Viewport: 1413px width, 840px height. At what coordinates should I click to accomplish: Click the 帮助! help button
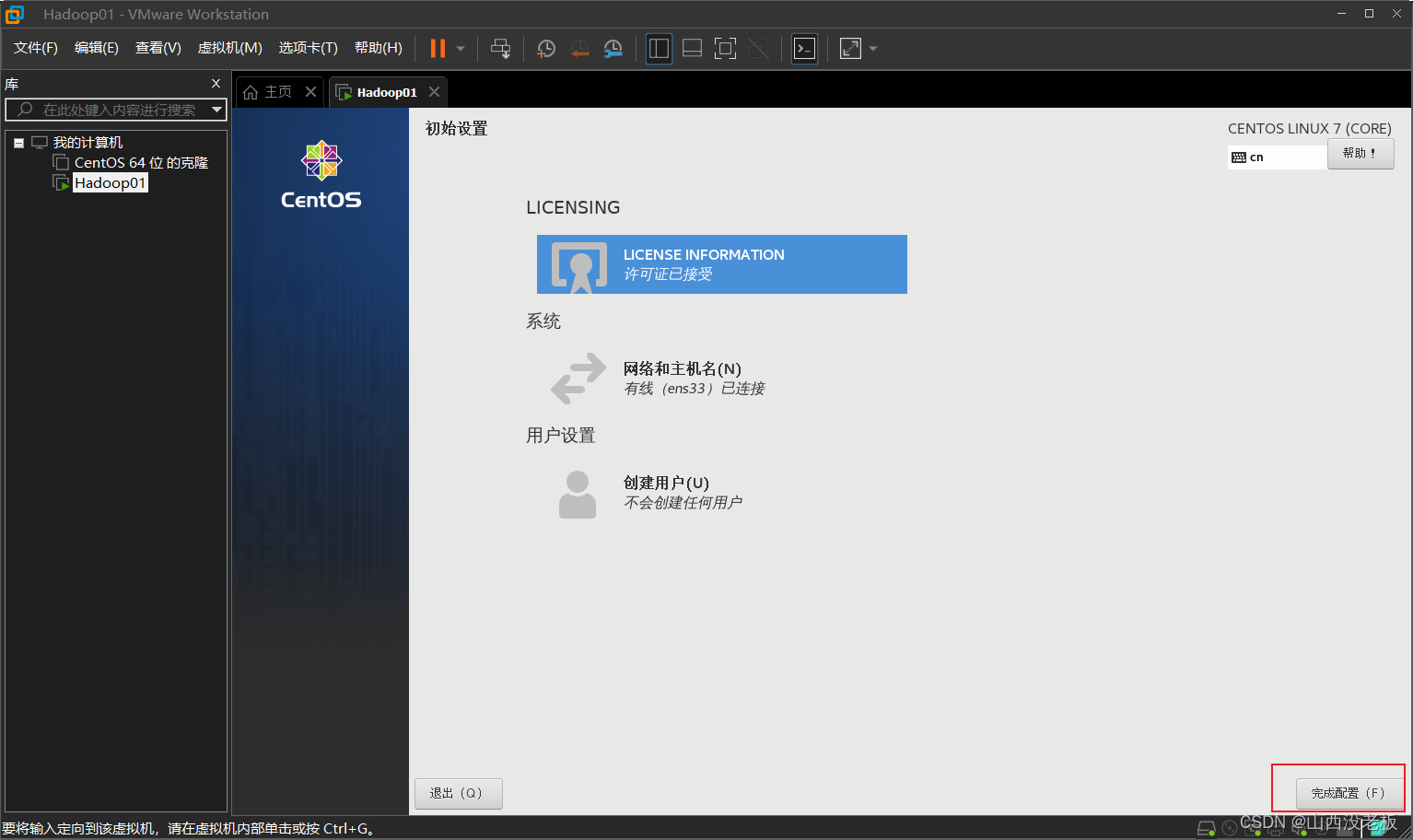click(x=1360, y=154)
